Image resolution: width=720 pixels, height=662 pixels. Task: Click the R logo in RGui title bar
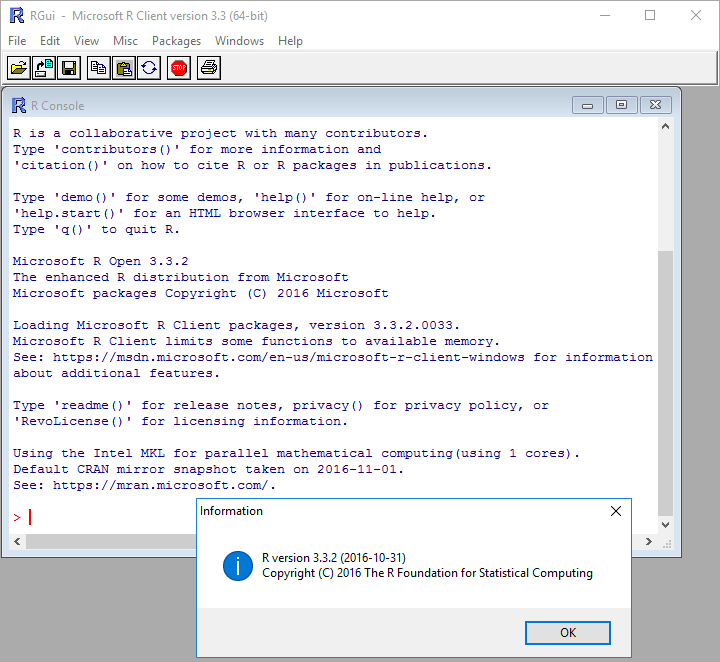click(x=17, y=16)
